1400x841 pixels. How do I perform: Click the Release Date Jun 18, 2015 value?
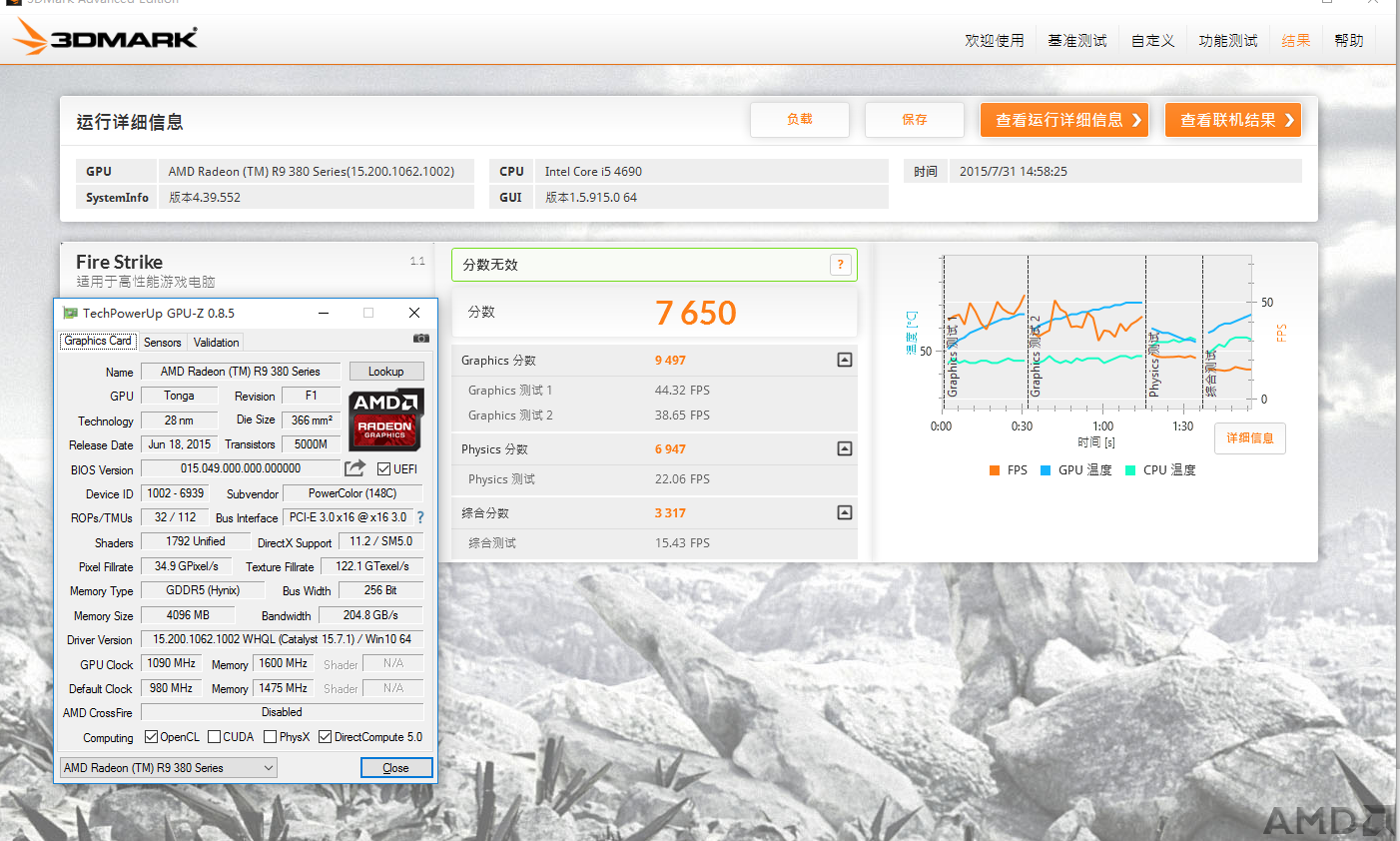pyautogui.click(x=180, y=443)
